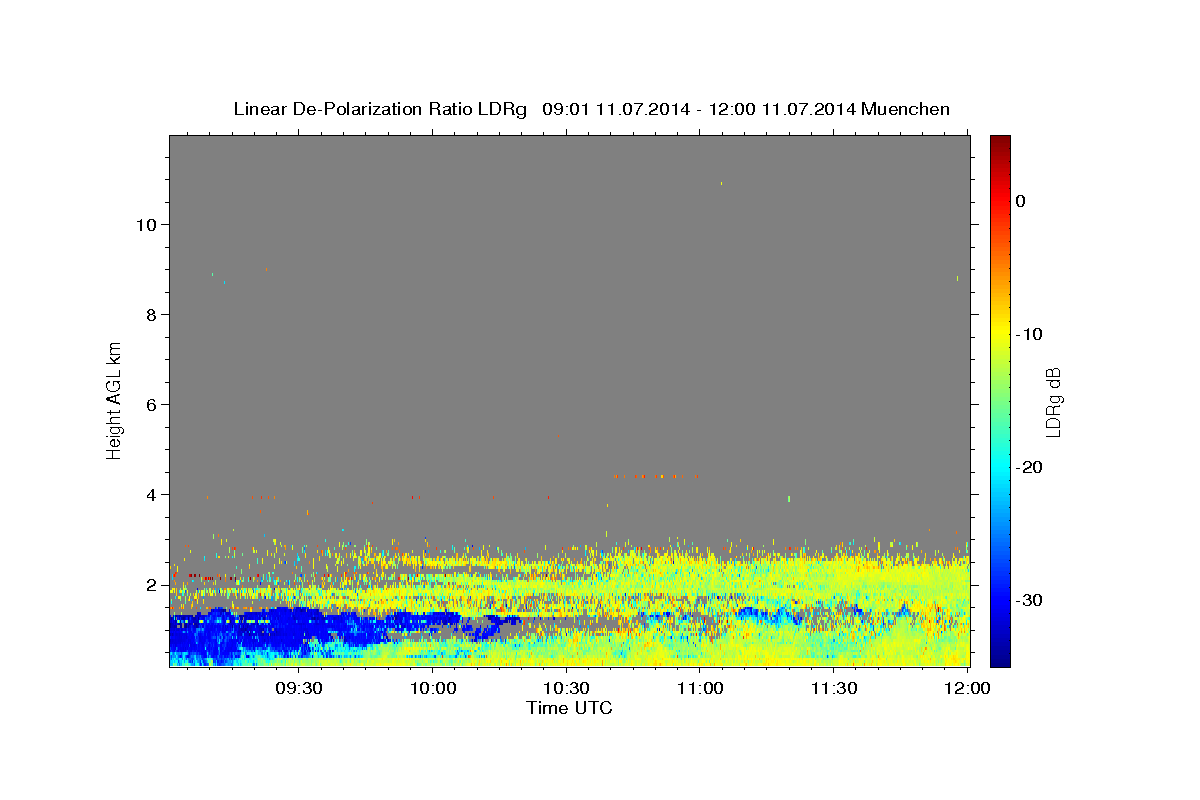The image size is (1200, 800).
Task: Click the start date '09:01 11.07.2014' in title
Action: tap(615, 109)
